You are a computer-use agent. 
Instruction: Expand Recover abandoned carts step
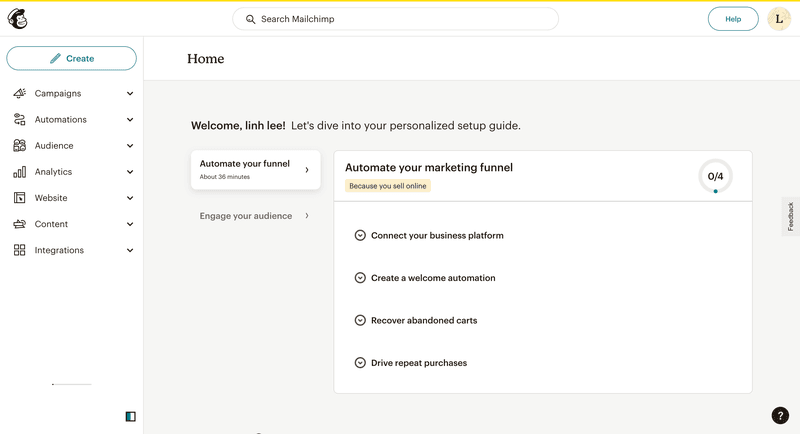pos(360,321)
